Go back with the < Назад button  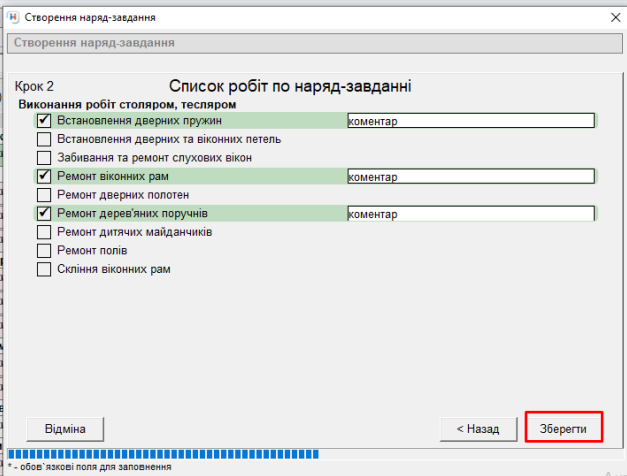tap(478, 428)
